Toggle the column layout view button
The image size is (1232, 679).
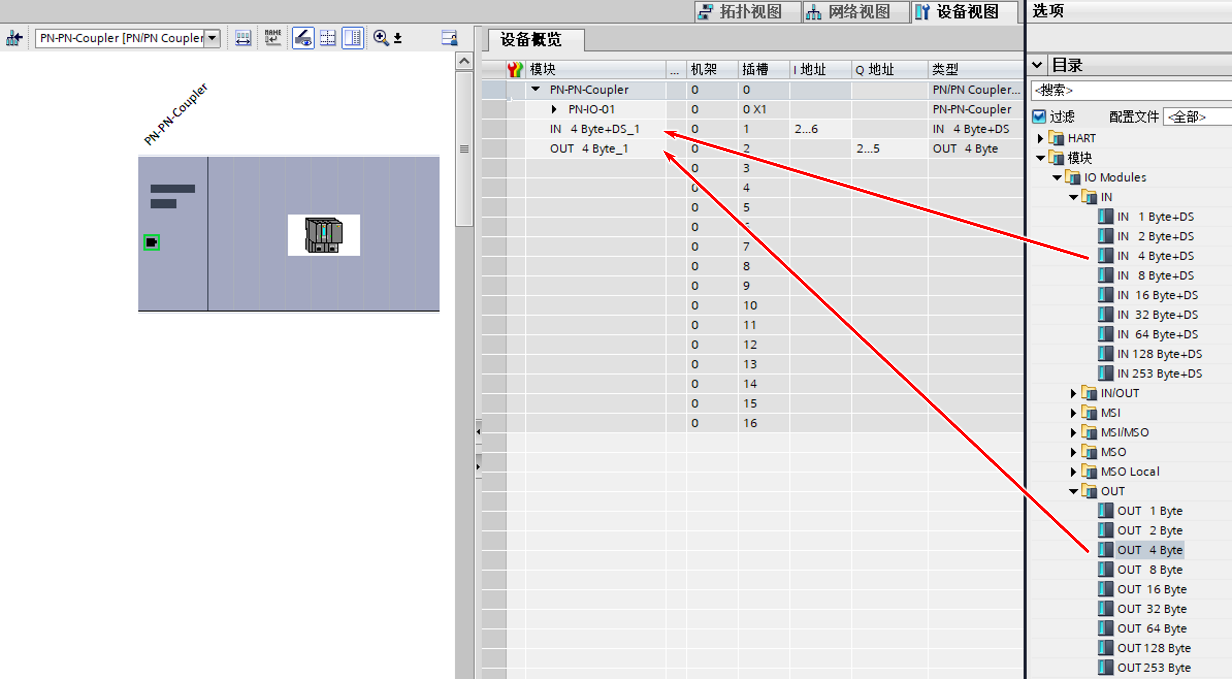click(352, 38)
